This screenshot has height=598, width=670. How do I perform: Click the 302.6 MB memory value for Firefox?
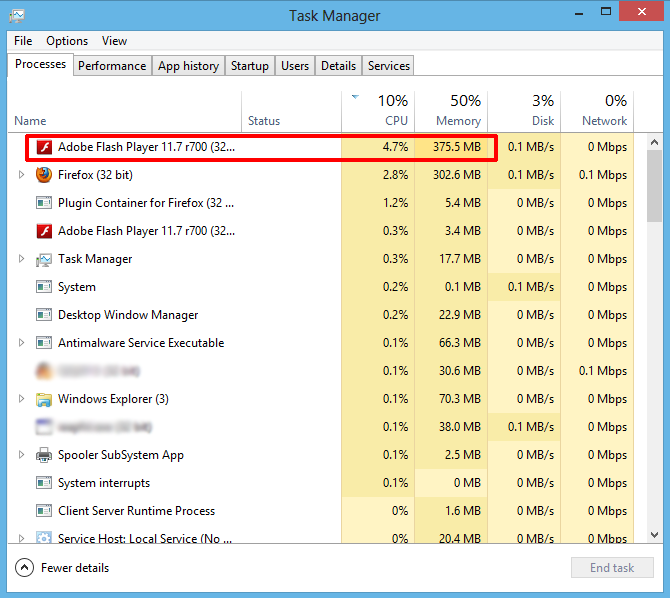point(457,175)
